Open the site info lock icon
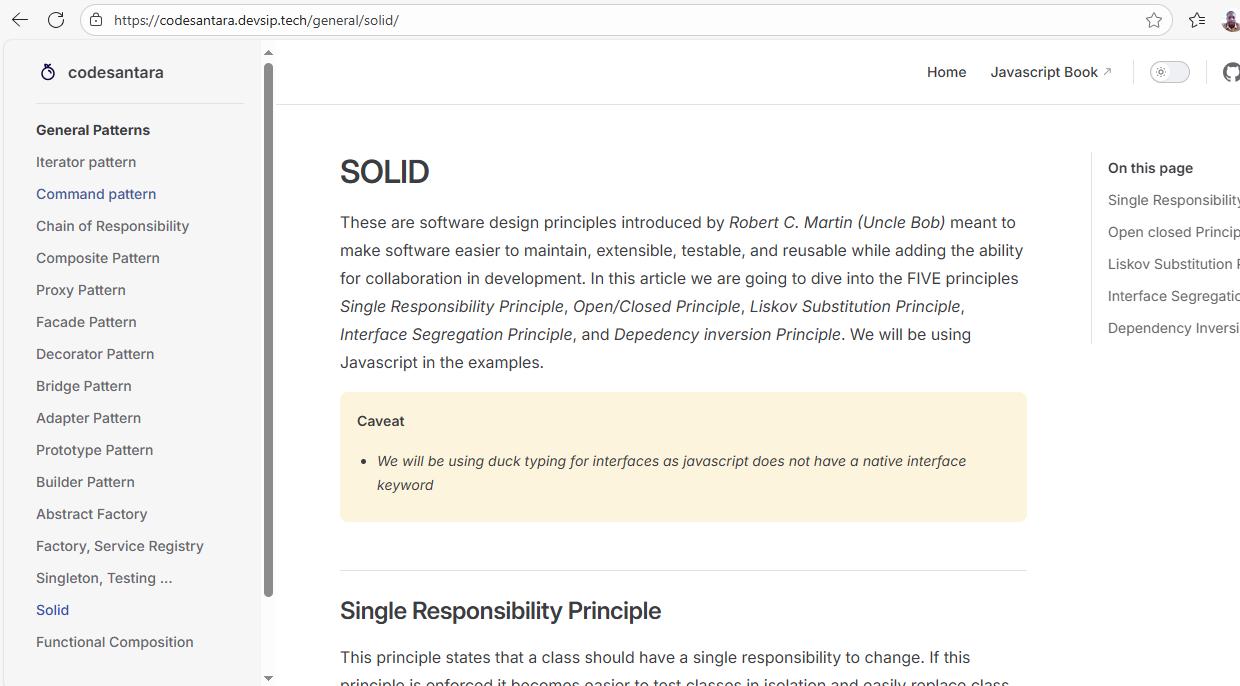The height and width of the screenshot is (686, 1240). (96, 20)
